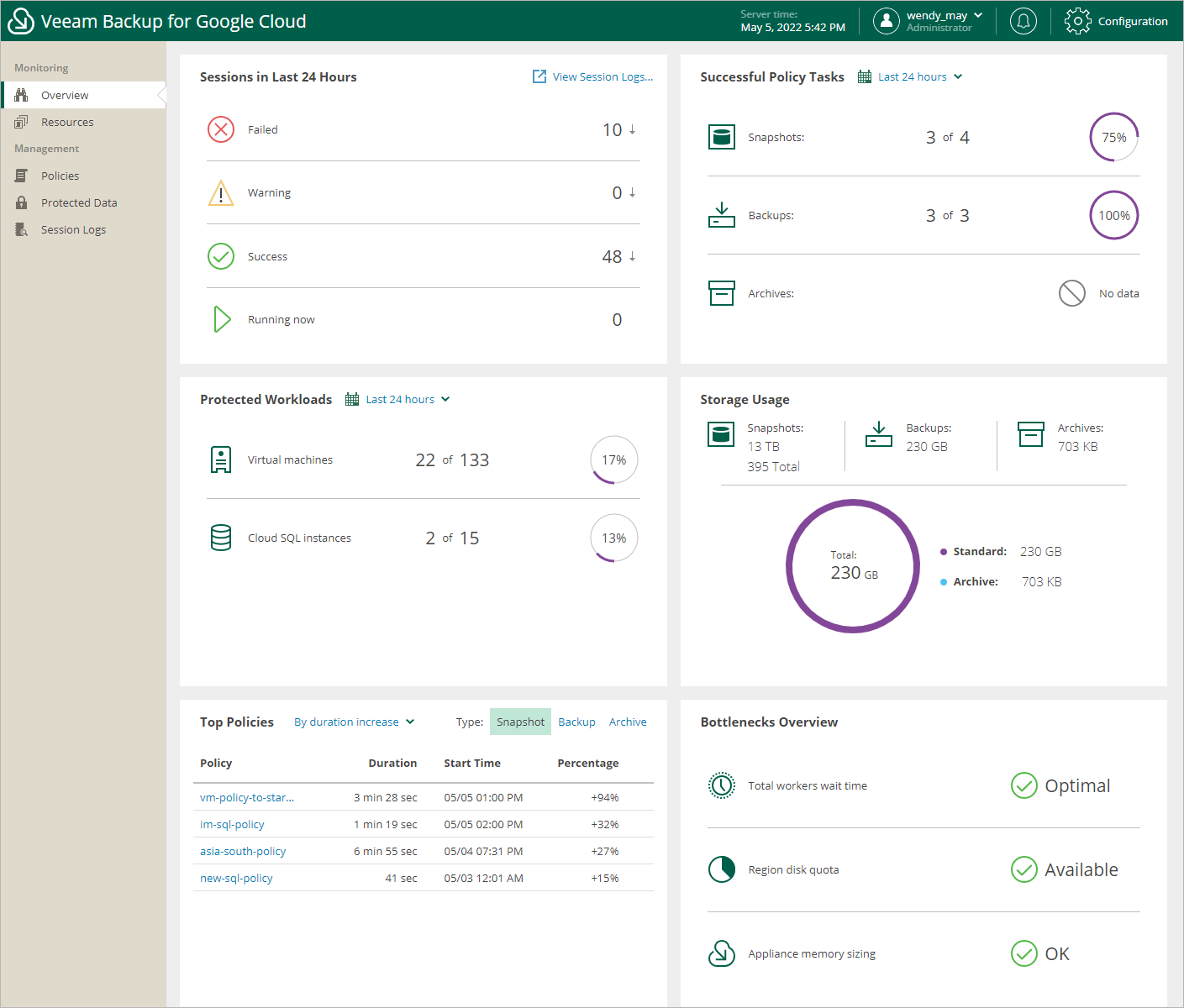The height and width of the screenshot is (1008, 1184).
Task: Click the Archives icon in Successful Policy Tasks
Action: point(722,293)
